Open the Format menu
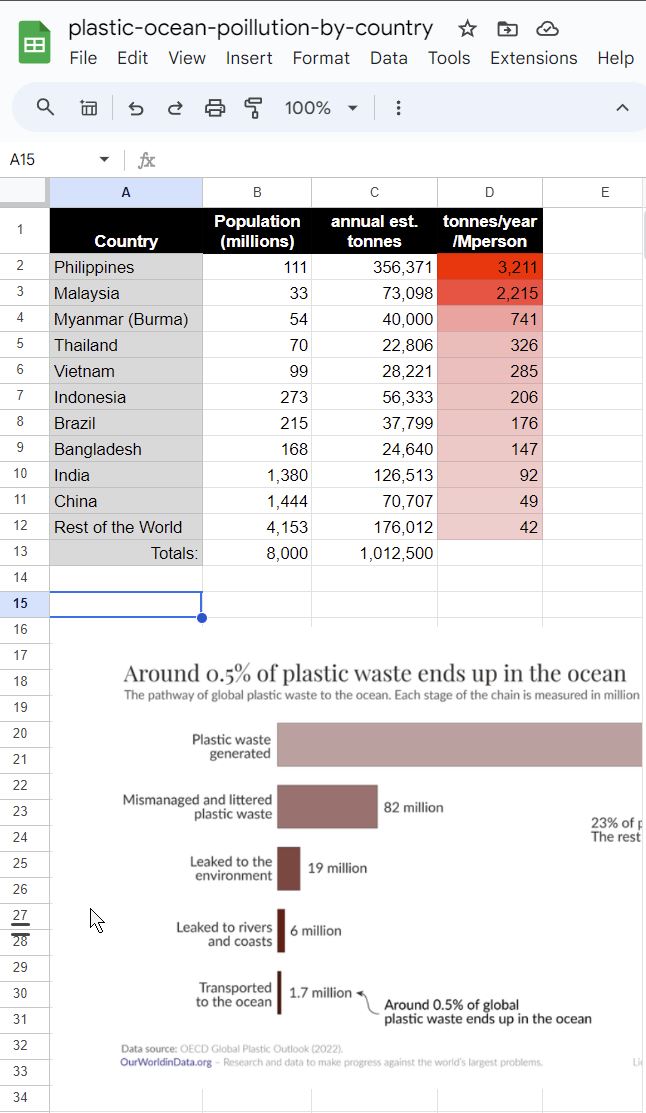Image resolution: width=646 pixels, height=1113 pixels. coord(320,58)
